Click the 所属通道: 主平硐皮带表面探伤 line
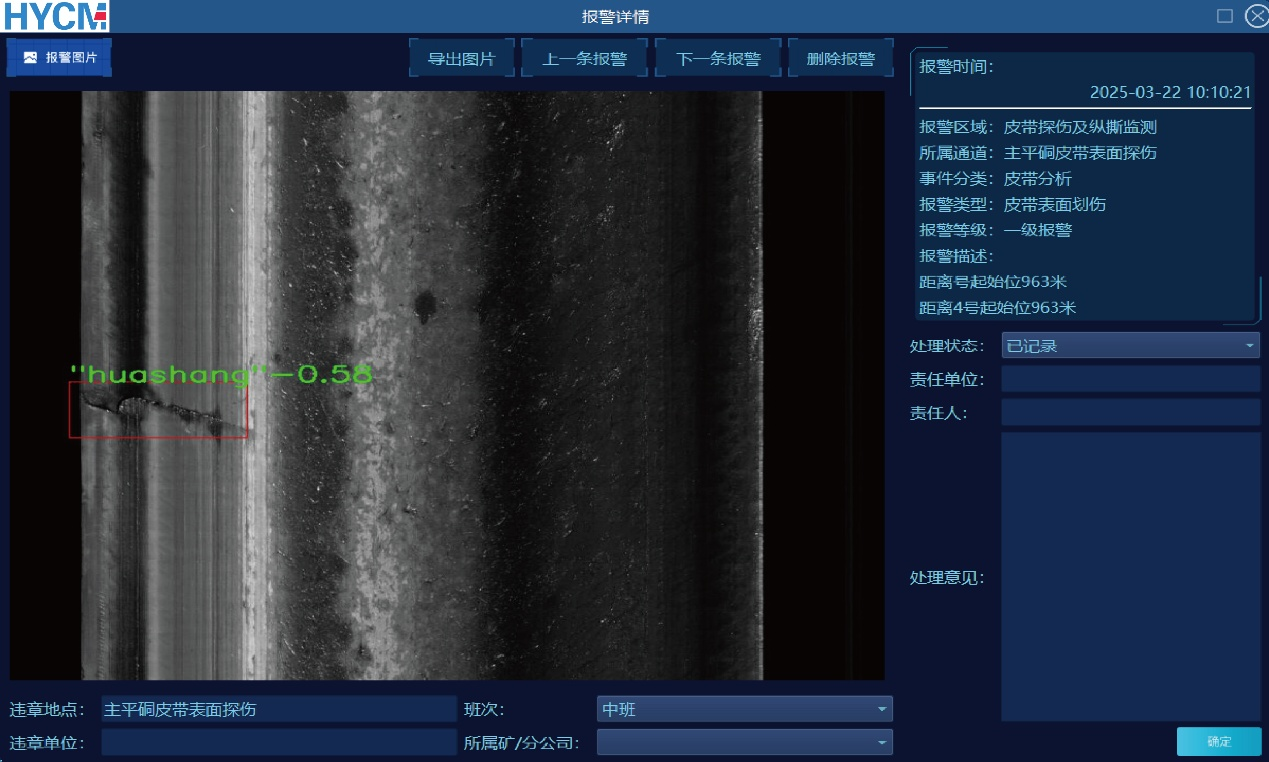 click(1038, 153)
